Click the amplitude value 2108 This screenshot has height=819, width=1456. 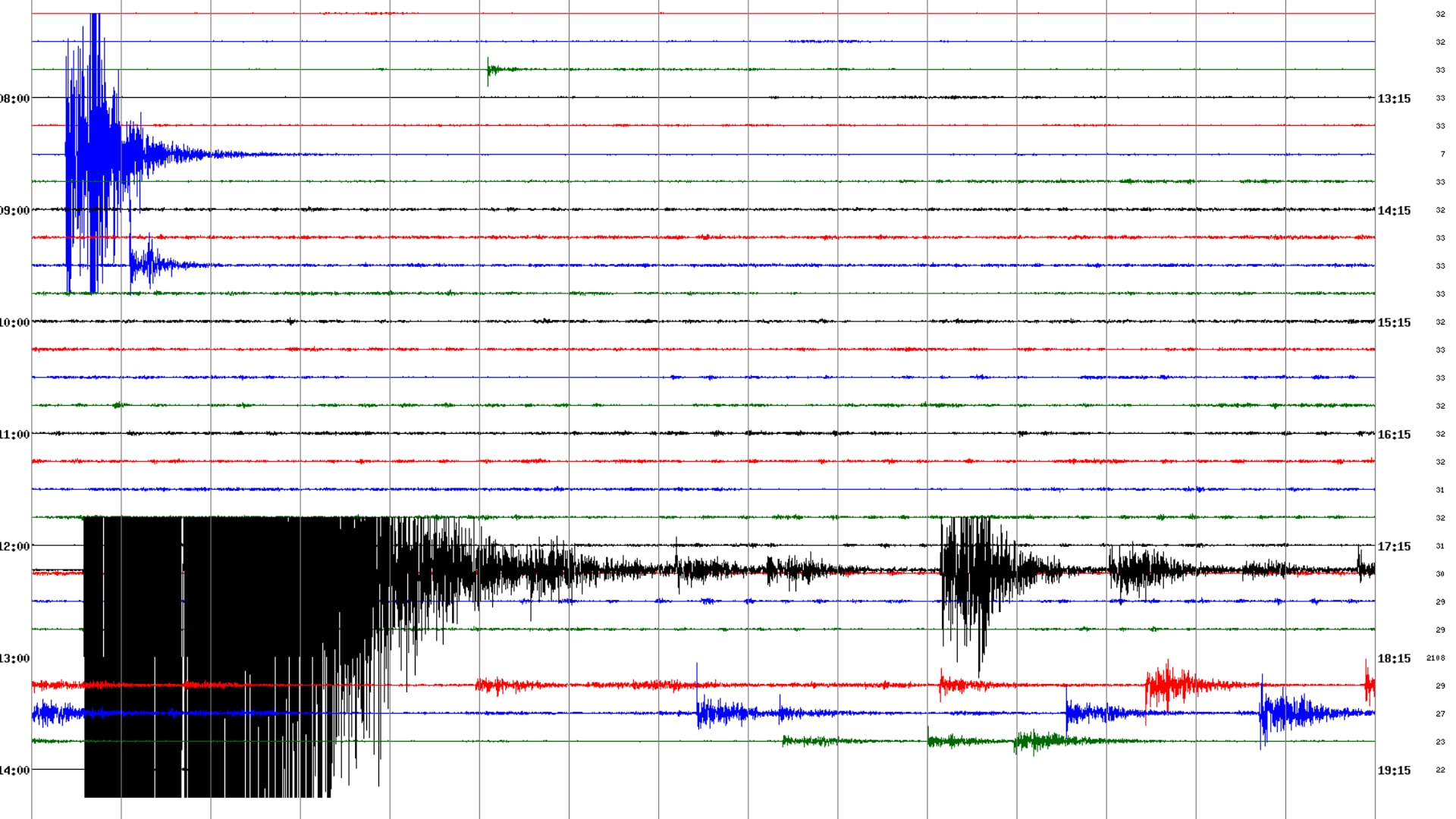pyautogui.click(x=1436, y=658)
